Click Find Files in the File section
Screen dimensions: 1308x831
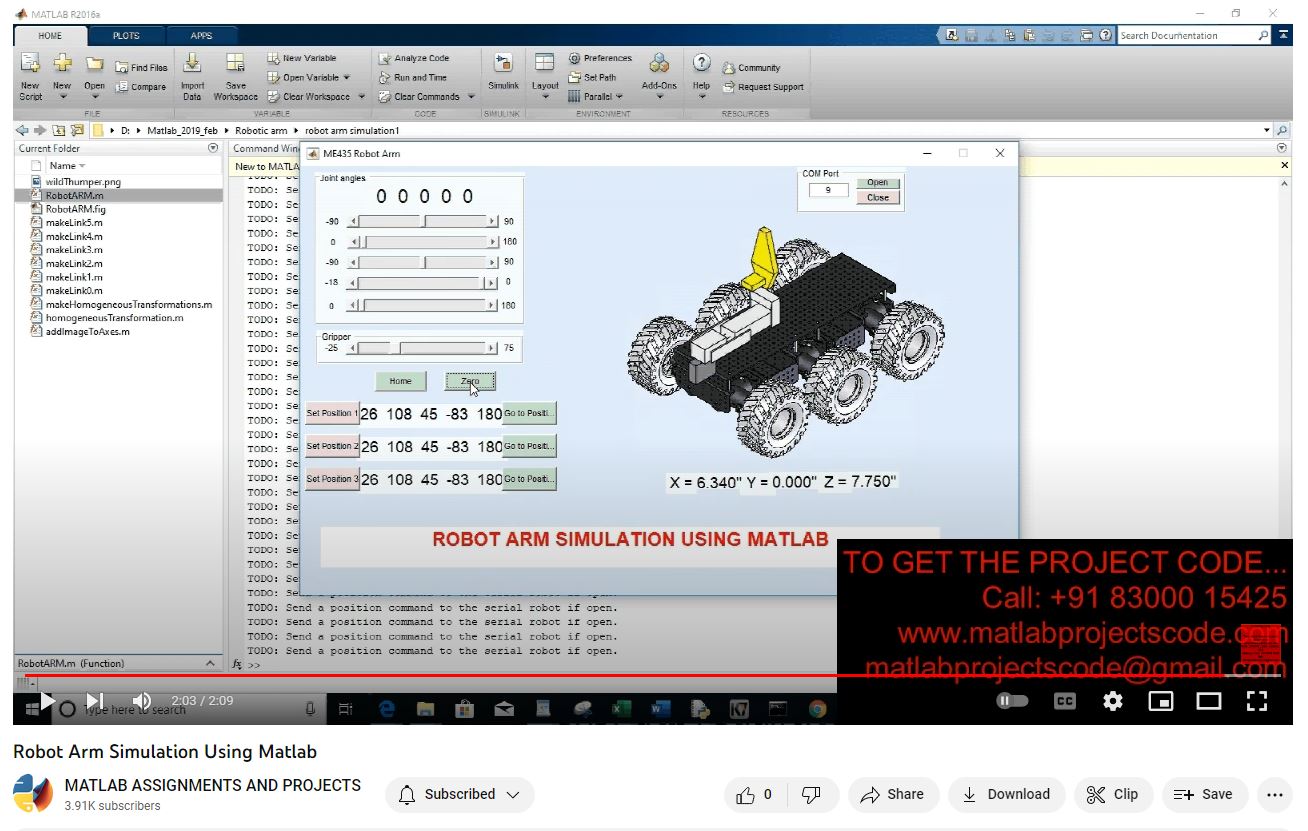[141, 68]
